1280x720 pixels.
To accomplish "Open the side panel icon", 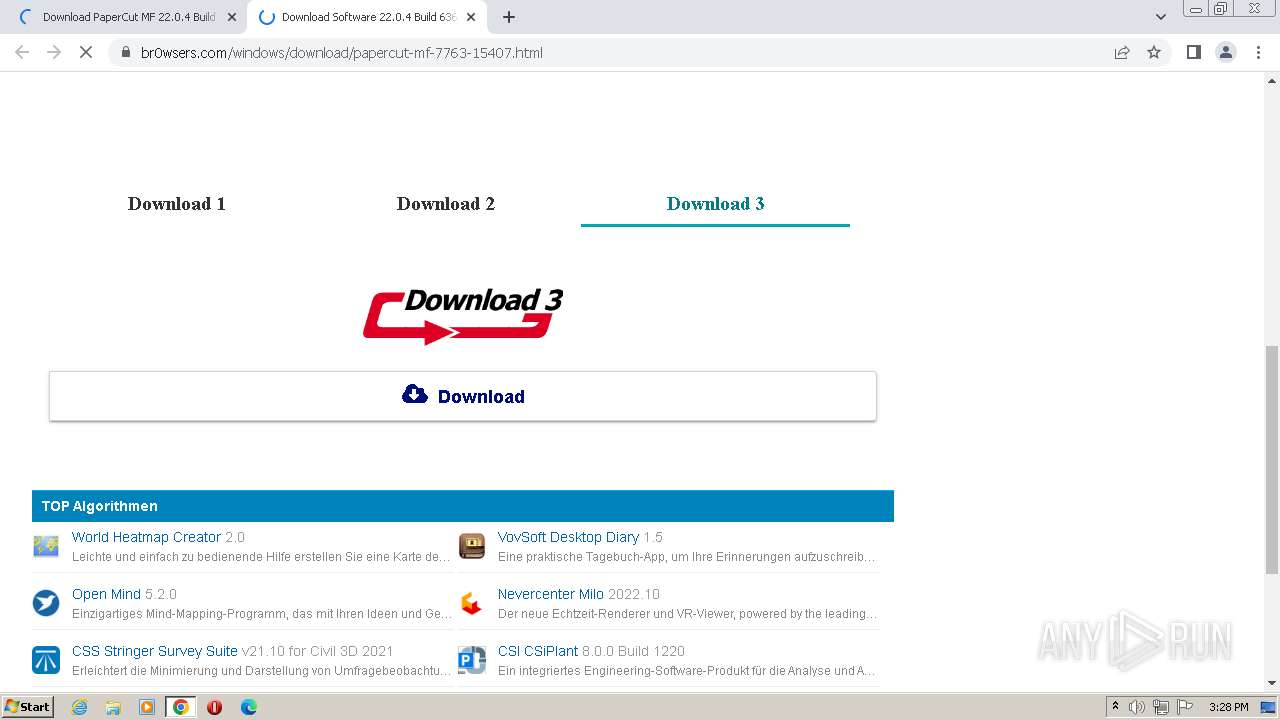I will pos(1193,52).
